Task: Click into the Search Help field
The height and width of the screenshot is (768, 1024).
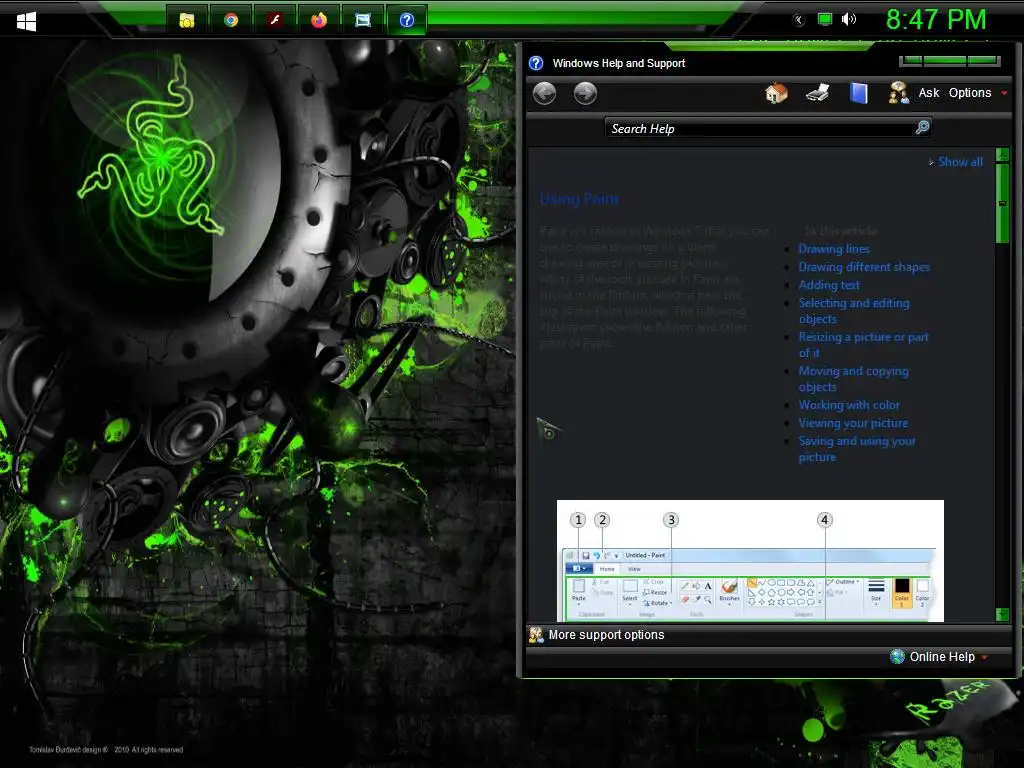Action: [x=760, y=128]
